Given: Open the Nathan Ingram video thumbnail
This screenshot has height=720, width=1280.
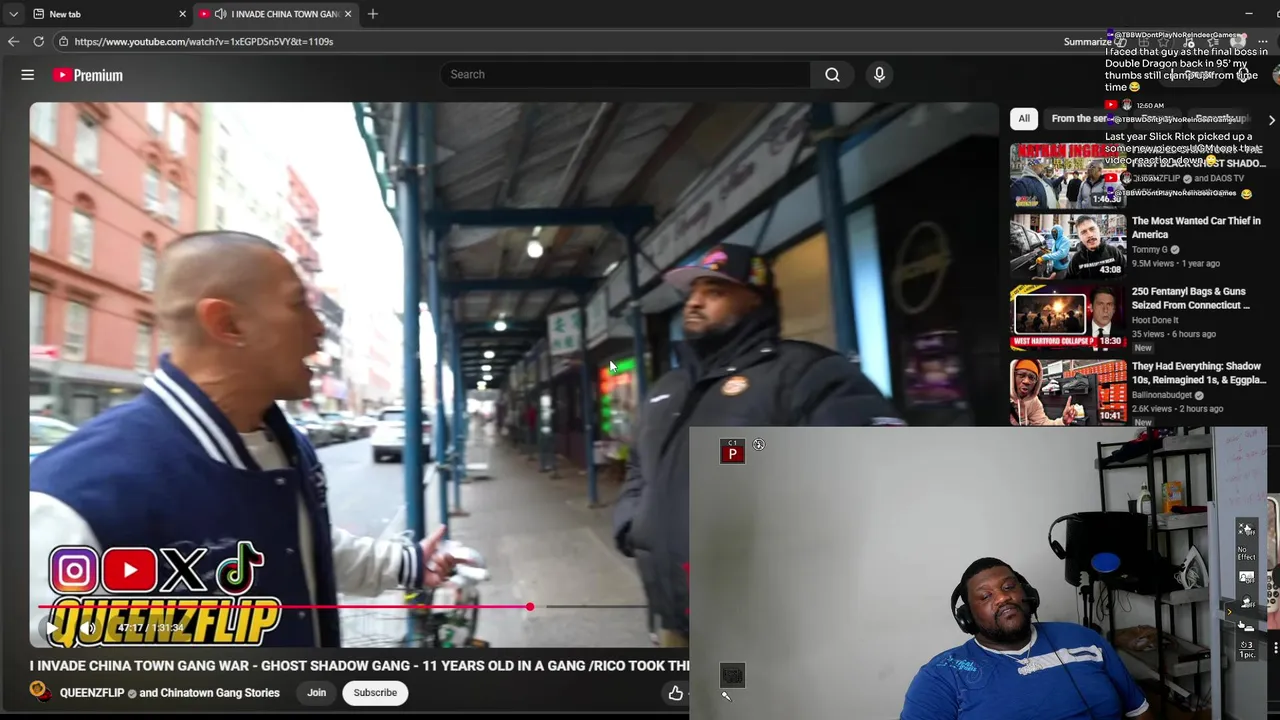Looking at the screenshot, I should (x=1067, y=175).
